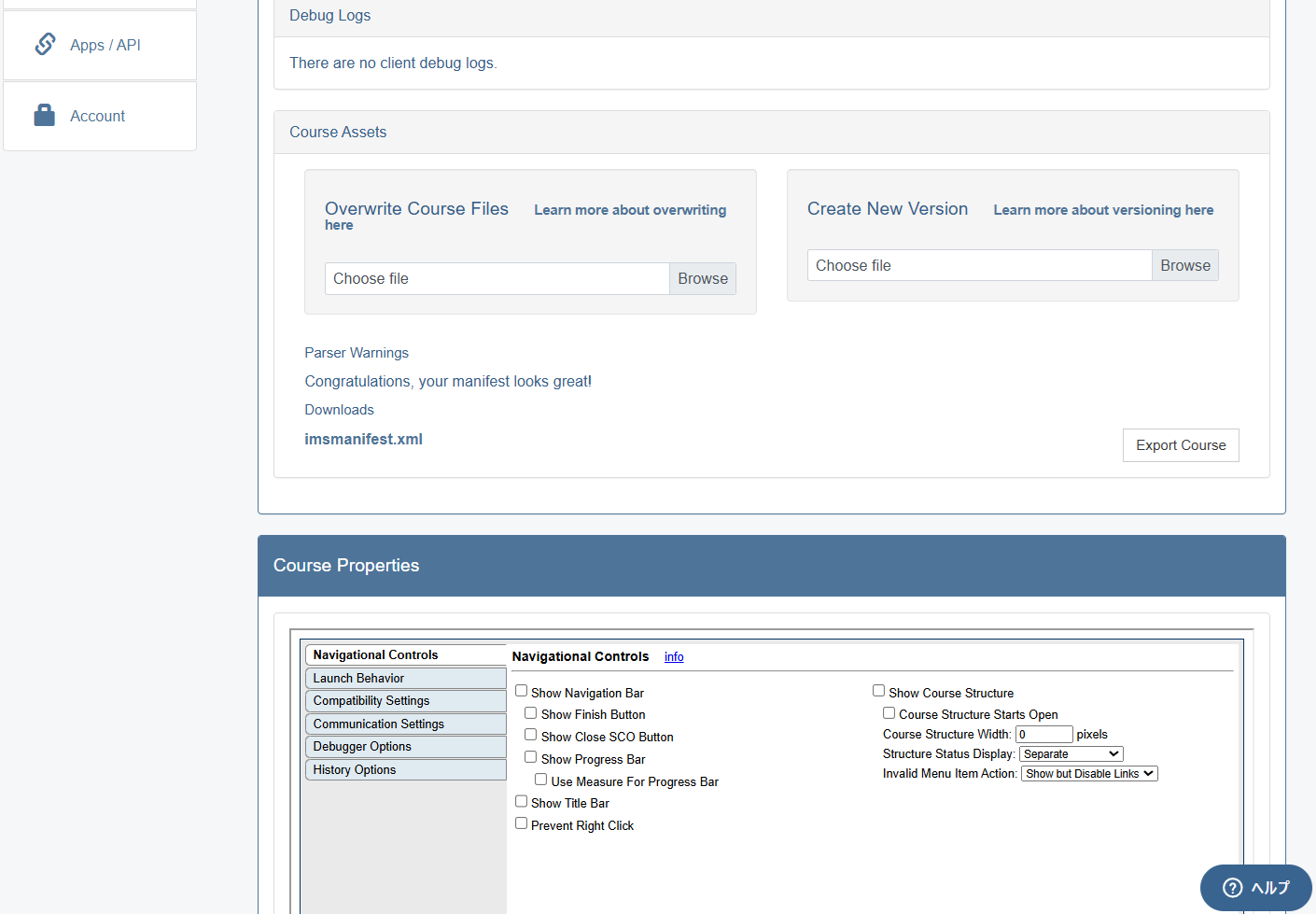Image resolution: width=1316 pixels, height=914 pixels.
Task: Open Structure Status Display dropdown
Action: [1071, 754]
